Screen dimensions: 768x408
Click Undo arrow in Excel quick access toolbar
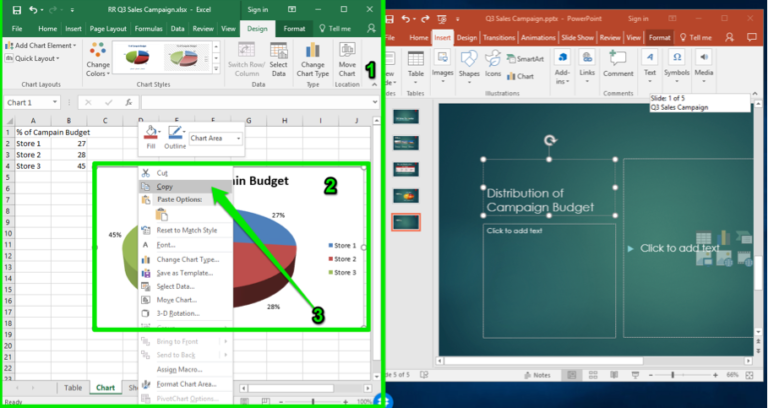coord(33,10)
